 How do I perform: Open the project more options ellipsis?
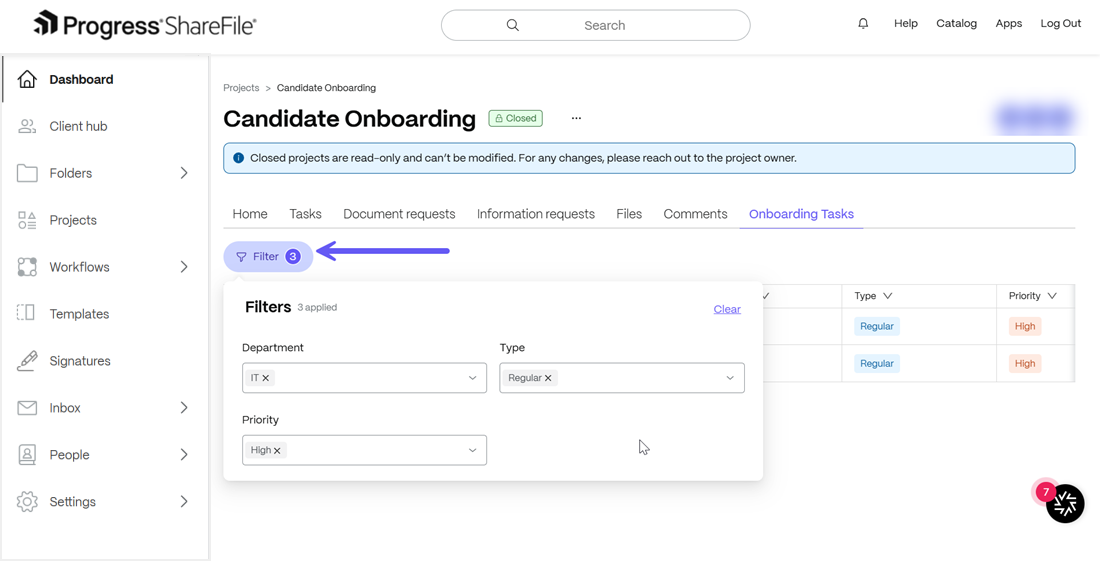(576, 119)
